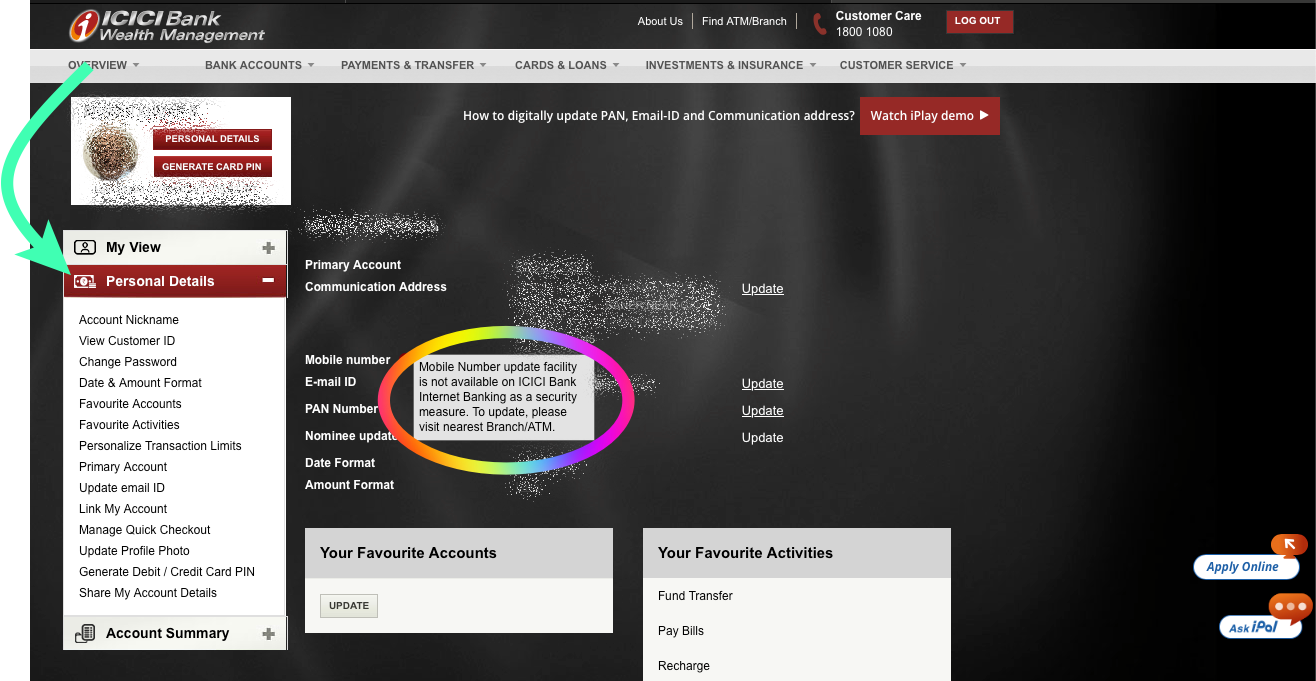This screenshot has width=1316, height=681.
Task: Select Update Profile Photo option
Action: pyautogui.click(x=134, y=551)
